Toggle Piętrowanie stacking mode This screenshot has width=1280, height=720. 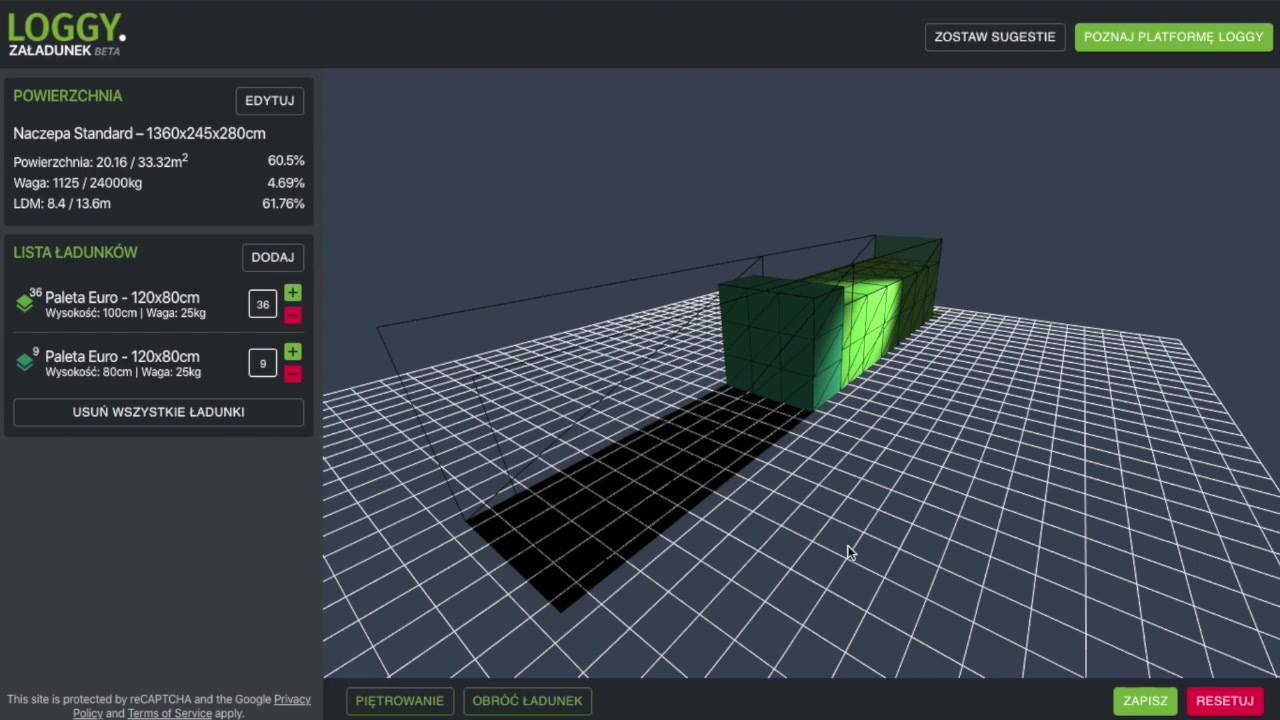[399, 701]
